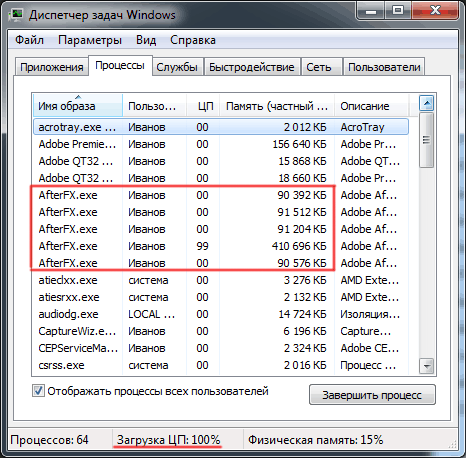
Task: Sort by Память (частный...) column header
Action: point(277,106)
